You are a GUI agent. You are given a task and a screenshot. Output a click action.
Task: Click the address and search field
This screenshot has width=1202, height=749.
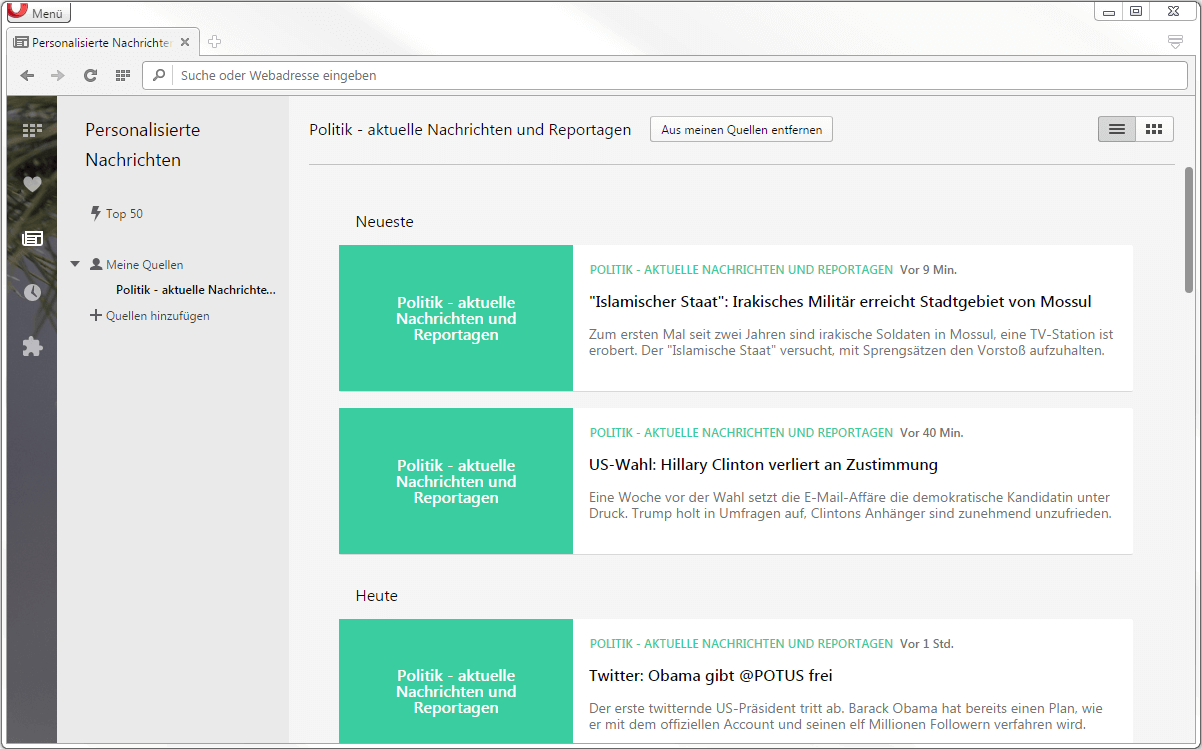(670, 76)
